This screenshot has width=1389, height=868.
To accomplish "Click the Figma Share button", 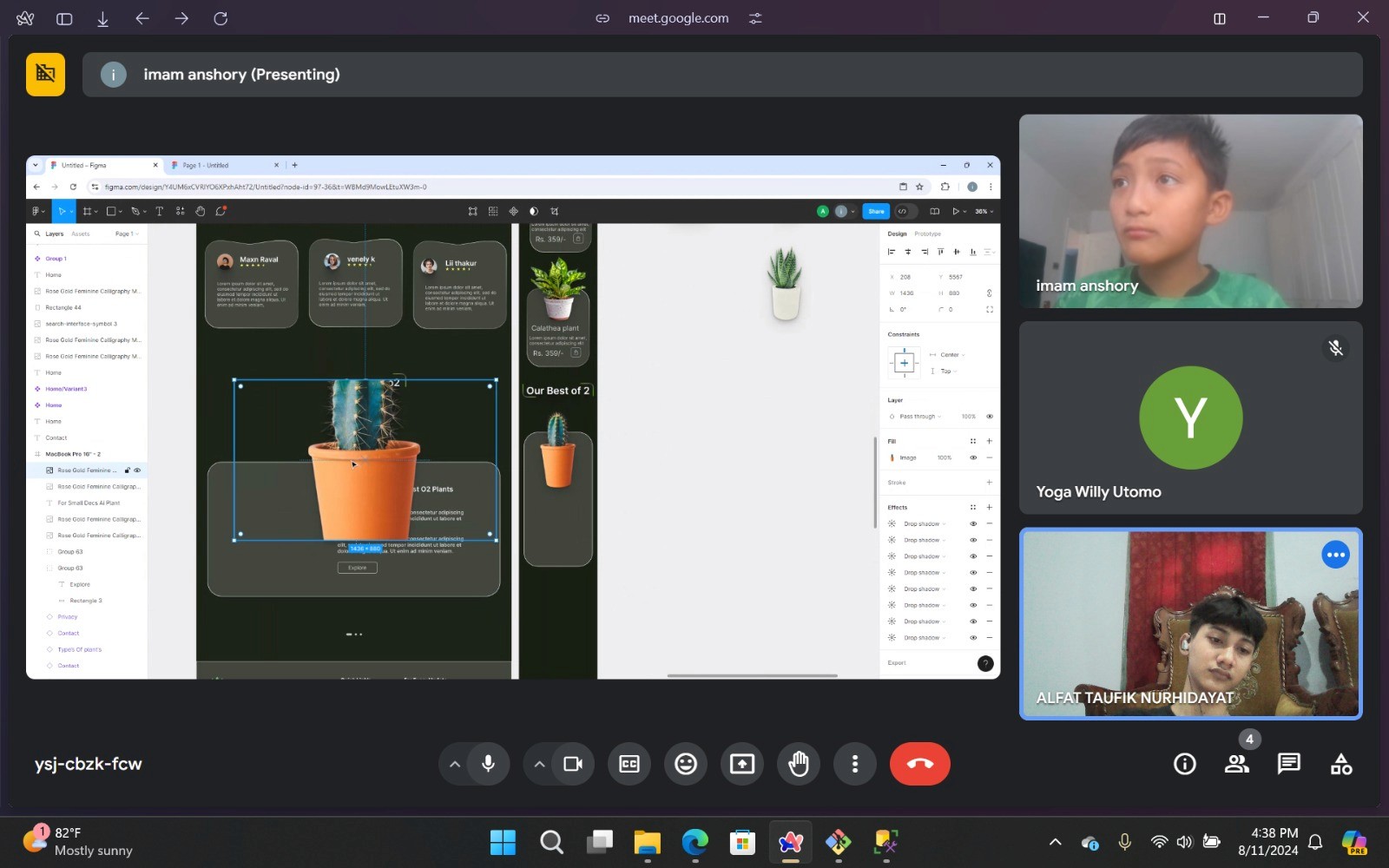I will point(876,211).
